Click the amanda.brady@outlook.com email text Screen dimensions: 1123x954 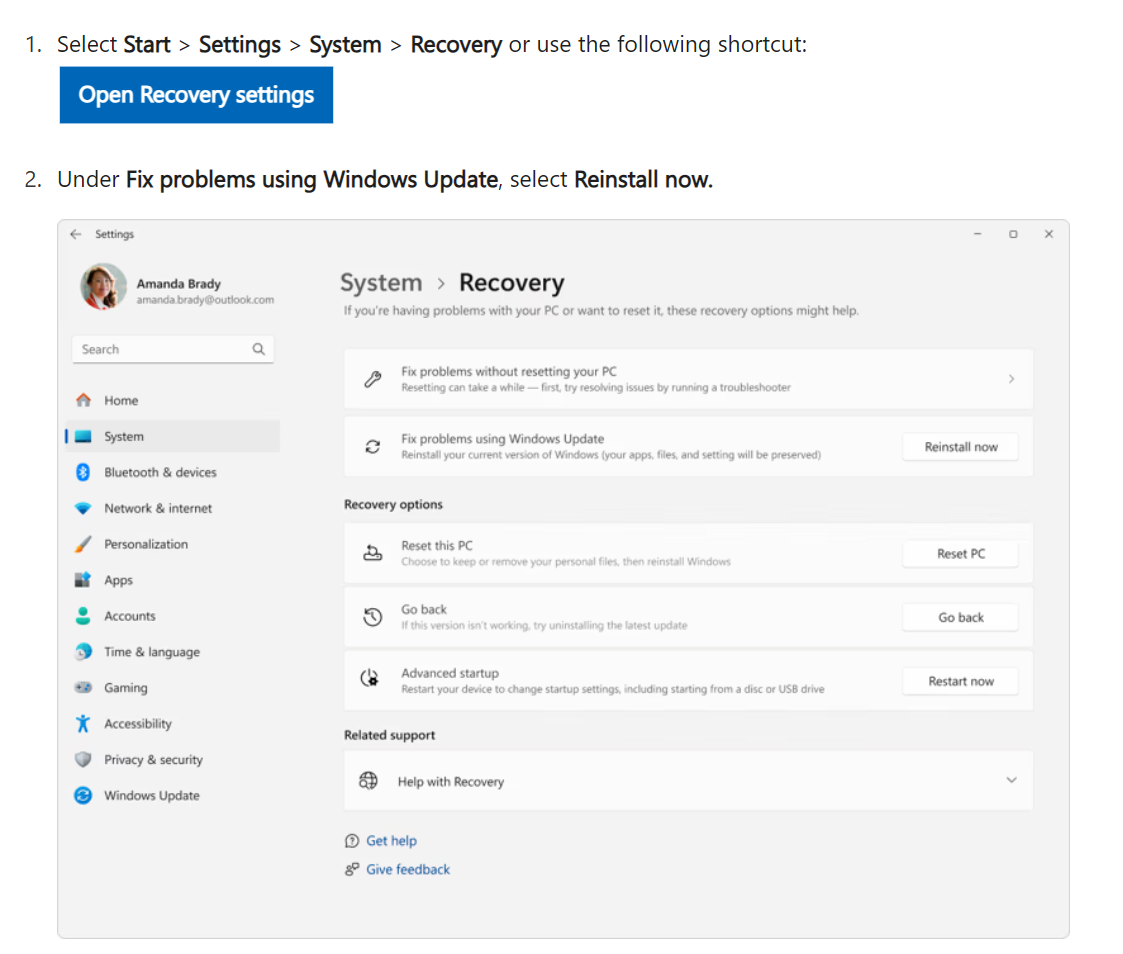point(205,300)
